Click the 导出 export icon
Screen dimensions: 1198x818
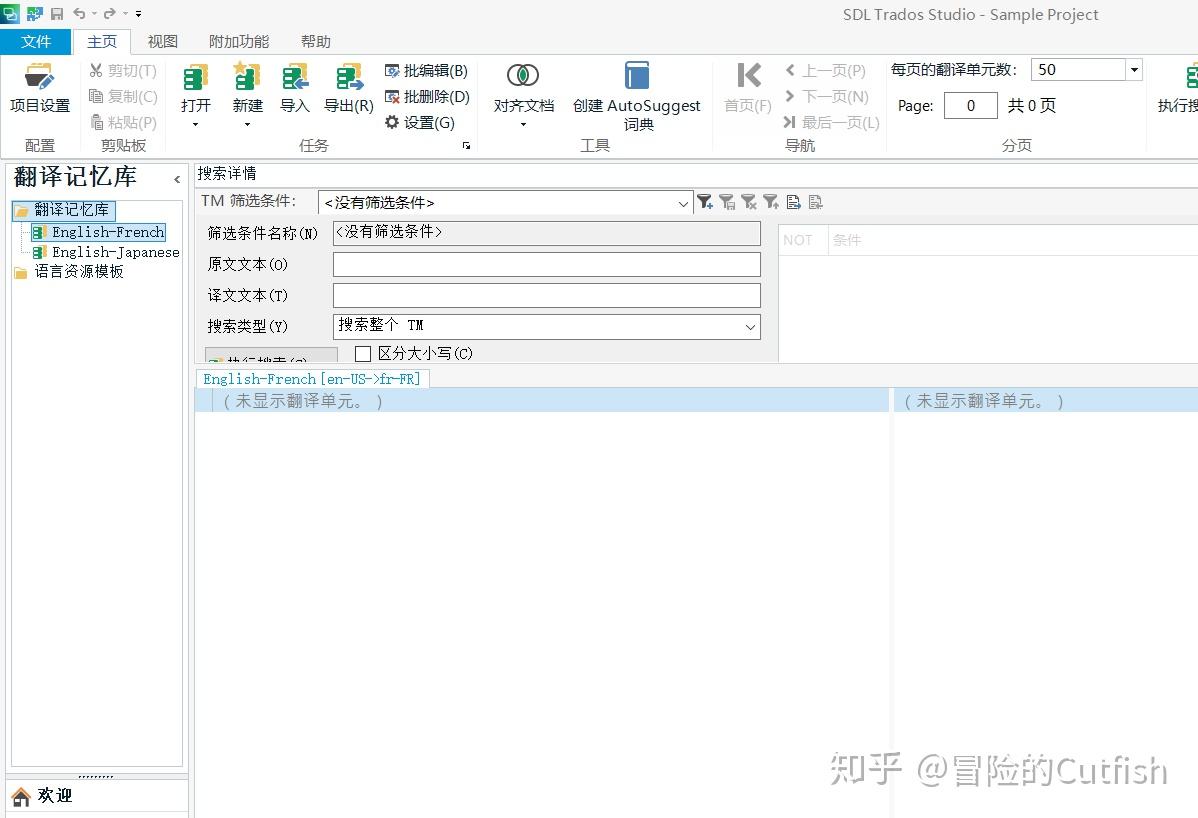click(348, 85)
